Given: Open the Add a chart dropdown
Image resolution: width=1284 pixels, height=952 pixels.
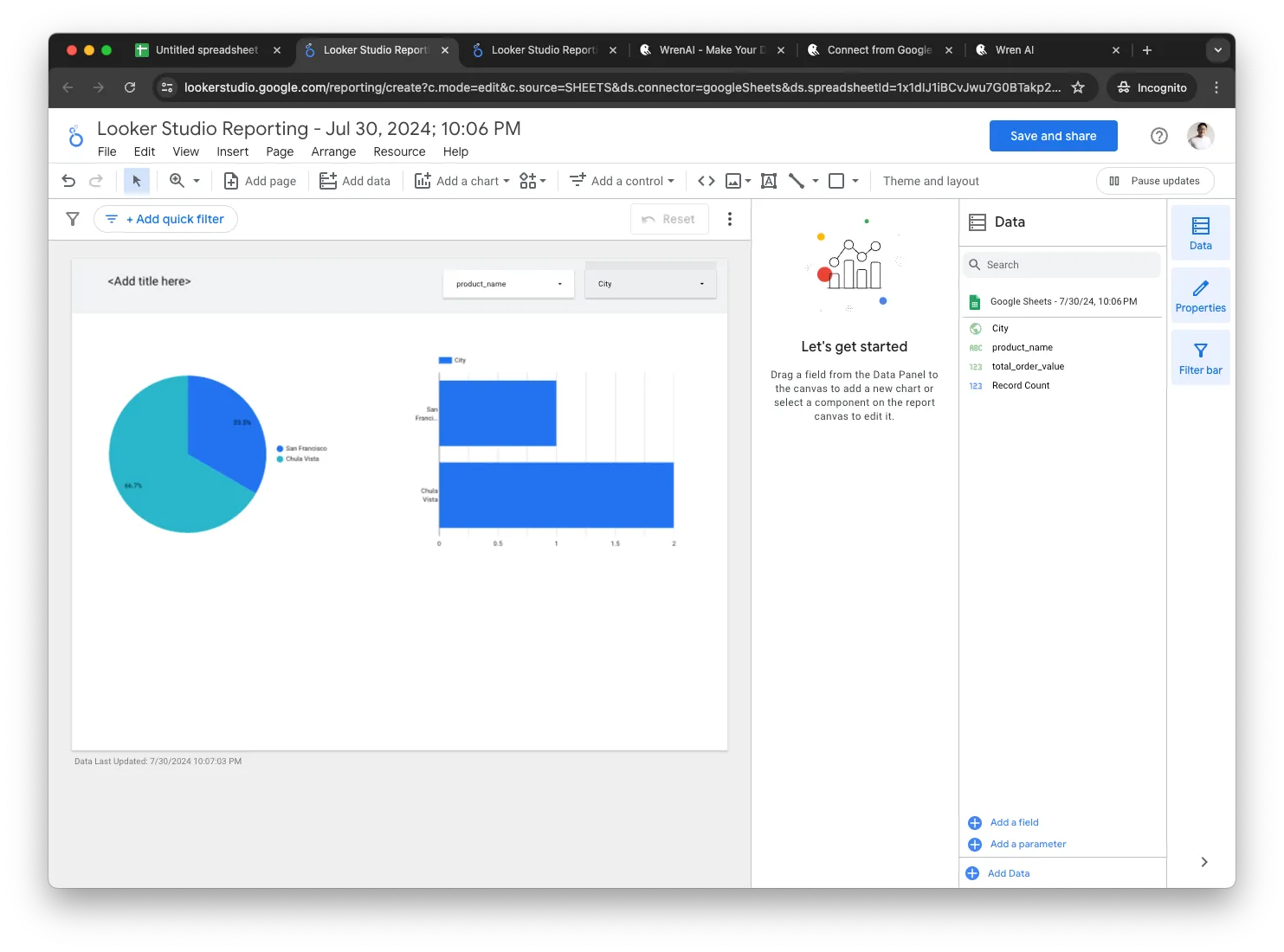Looking at the screenshot, I should (x=462, y=181).
